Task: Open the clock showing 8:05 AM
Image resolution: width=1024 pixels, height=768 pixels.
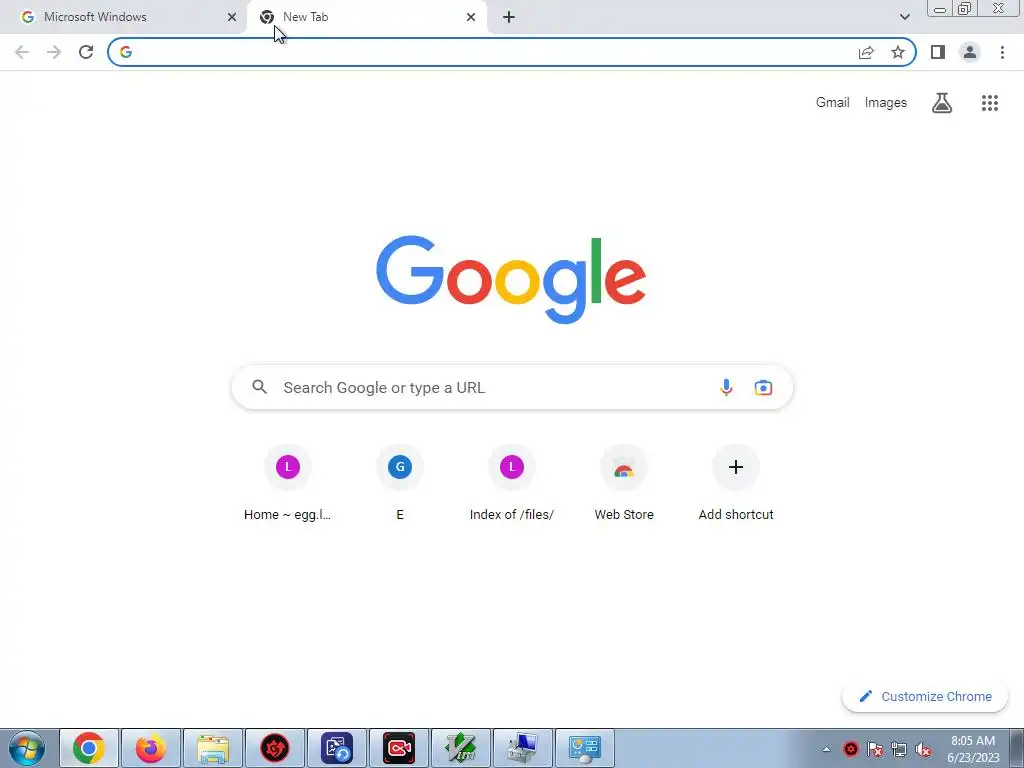Action: pyautogui.click(x=973, y=749)
